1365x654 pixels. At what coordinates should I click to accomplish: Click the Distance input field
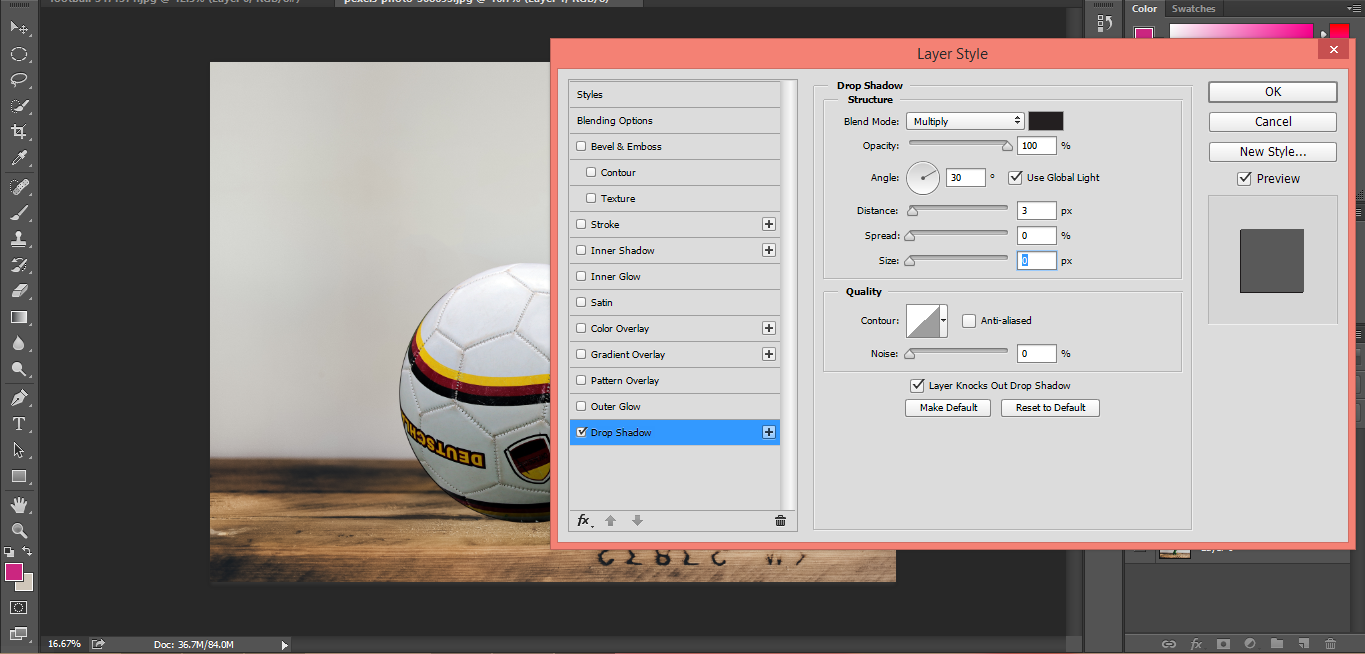point(1036,210)
